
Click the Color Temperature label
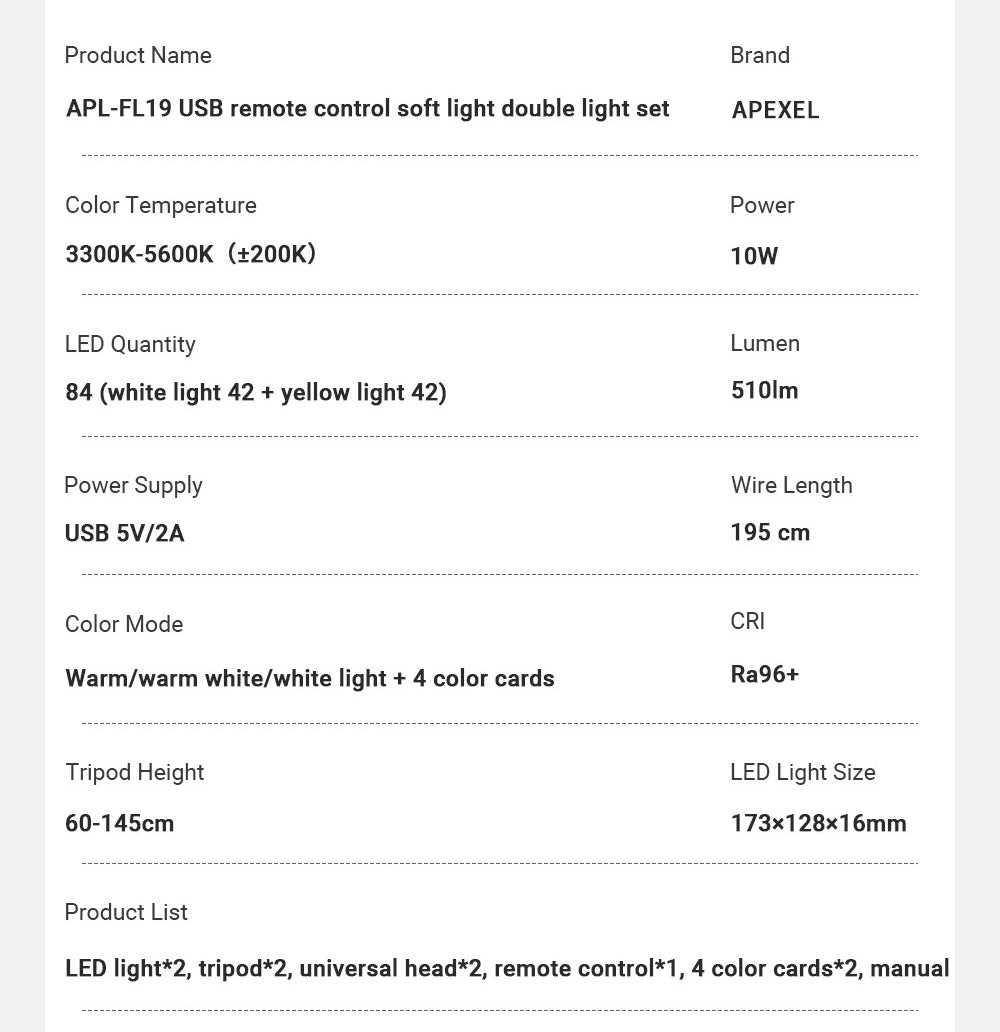(x=160, y=205)
